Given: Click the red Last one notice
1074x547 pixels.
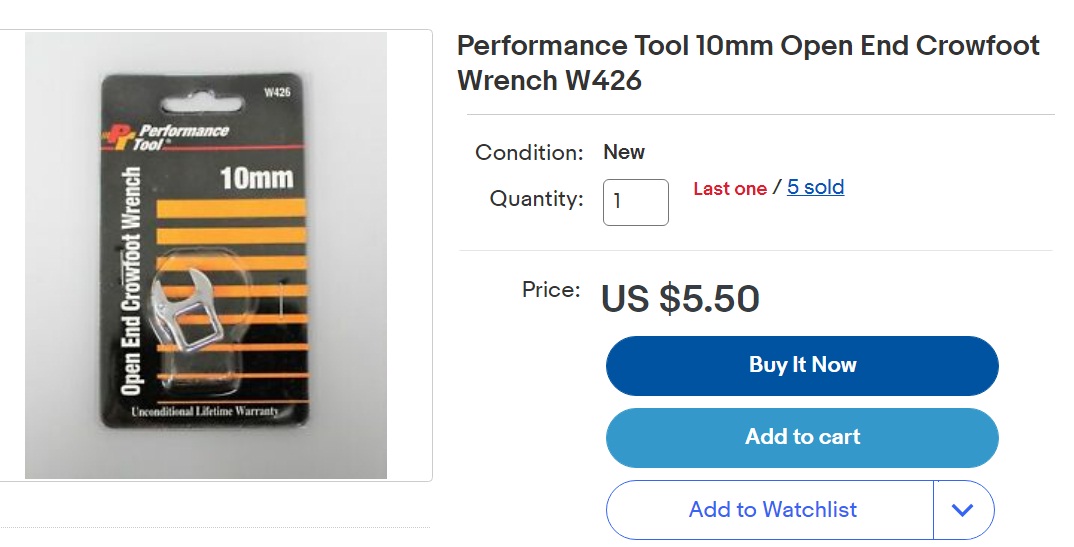Looking at the screenshot, I should (x=730, y=188).
